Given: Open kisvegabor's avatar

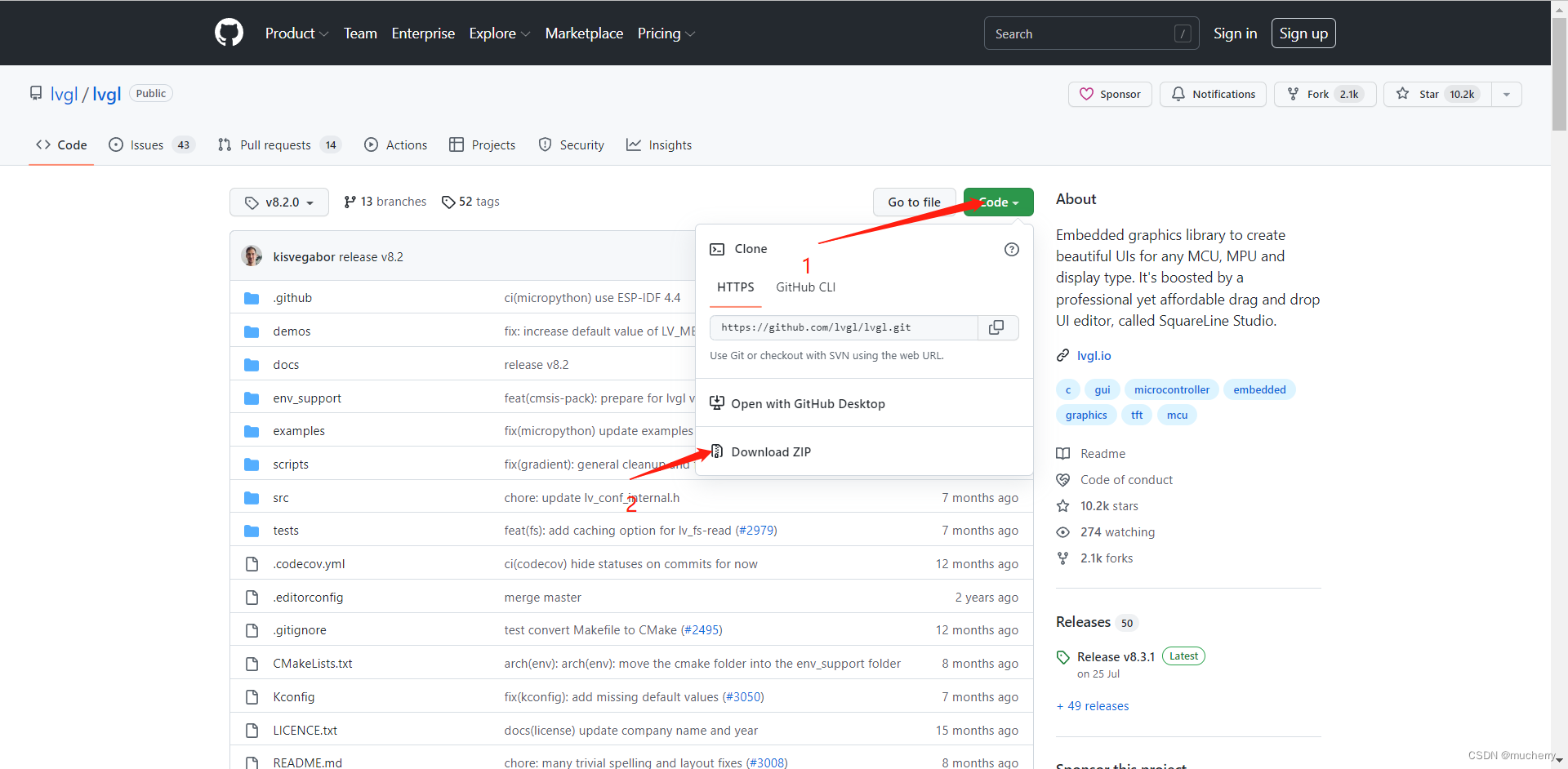Looking at the screenshot, I should click(252, 256).
